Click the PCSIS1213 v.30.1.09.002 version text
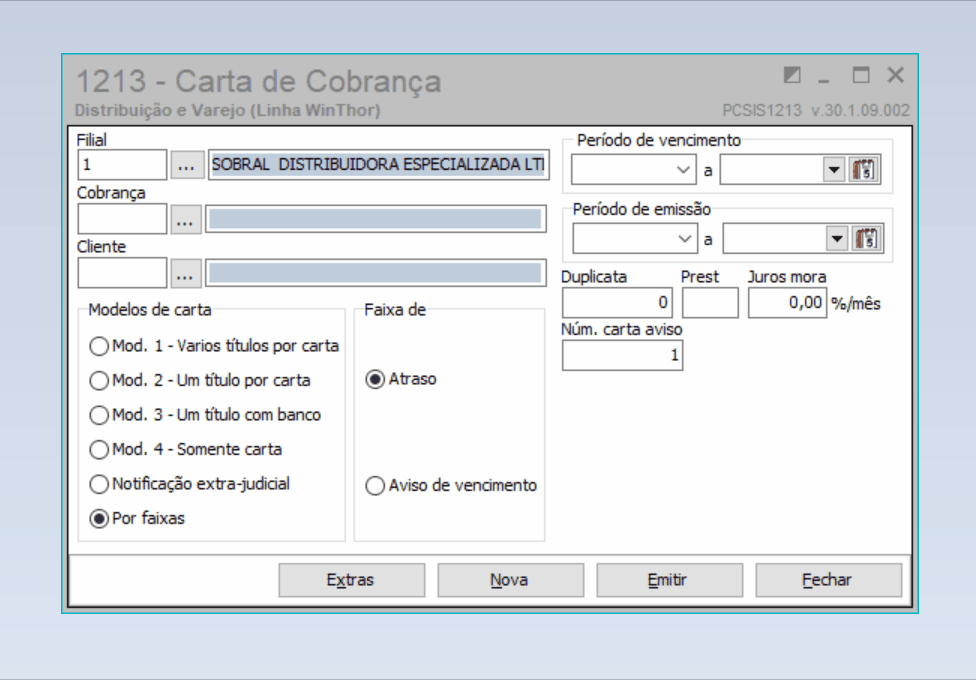The width and height of the screenshot is (976, 680). (816, 111)
